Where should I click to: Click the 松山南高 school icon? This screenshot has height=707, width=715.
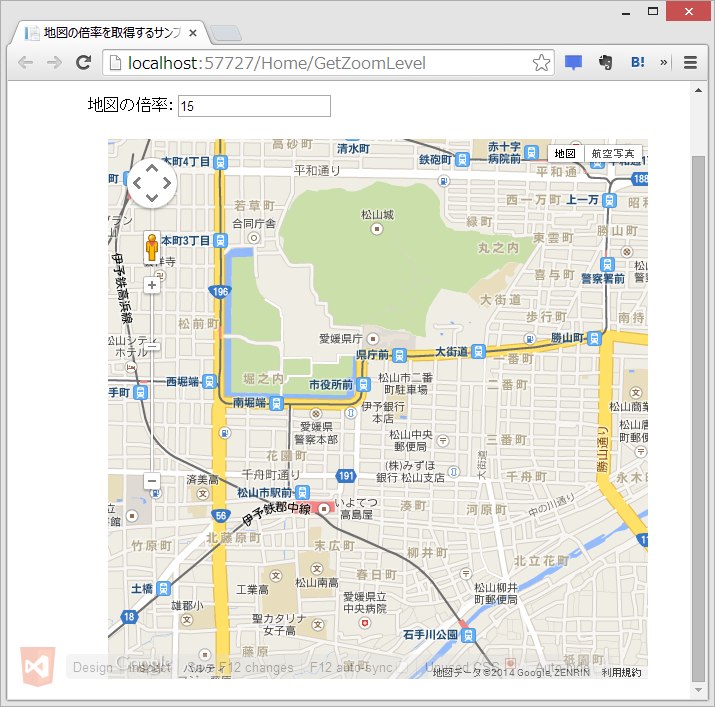click(317, 568)
